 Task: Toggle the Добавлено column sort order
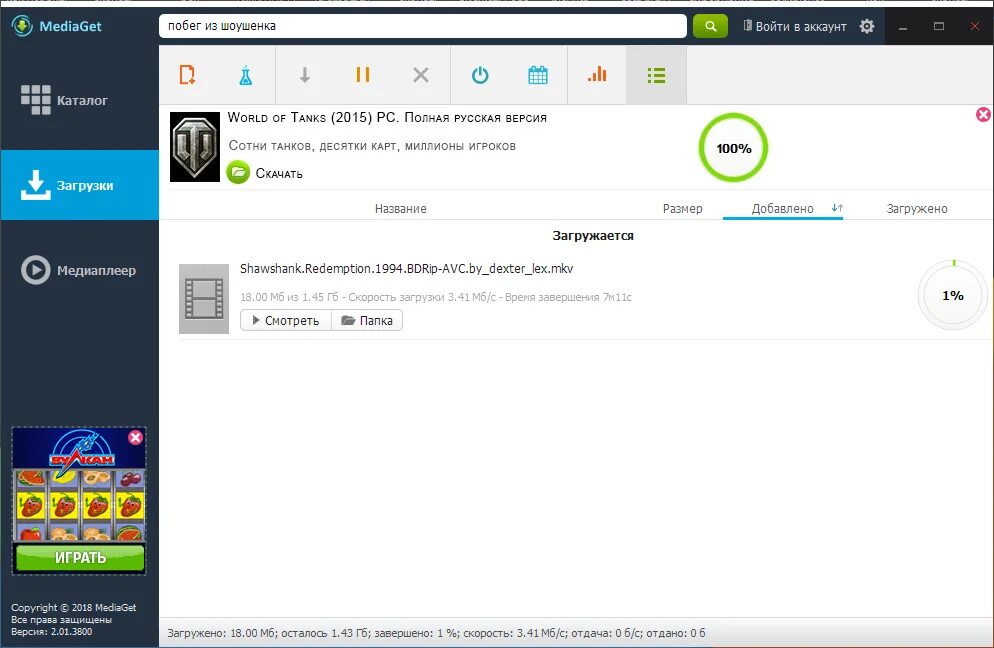[x=781, y=208]
